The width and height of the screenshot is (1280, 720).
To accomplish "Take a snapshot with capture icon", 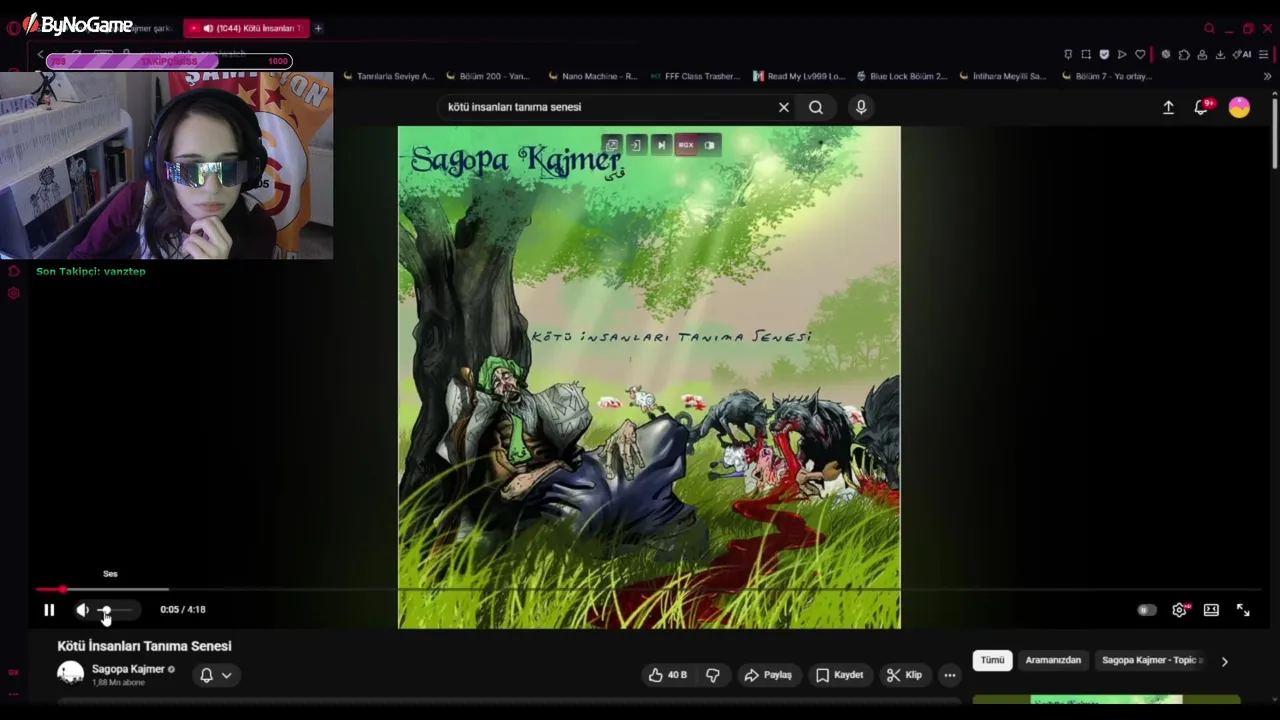I will 1086,54.
